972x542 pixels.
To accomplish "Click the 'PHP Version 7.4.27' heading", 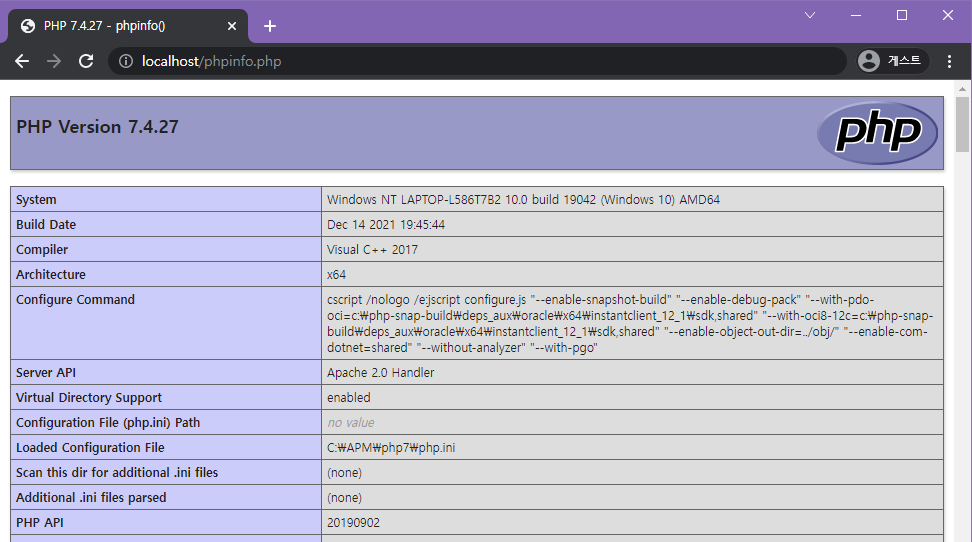I will pyautogui.click(x=97, y=127).
